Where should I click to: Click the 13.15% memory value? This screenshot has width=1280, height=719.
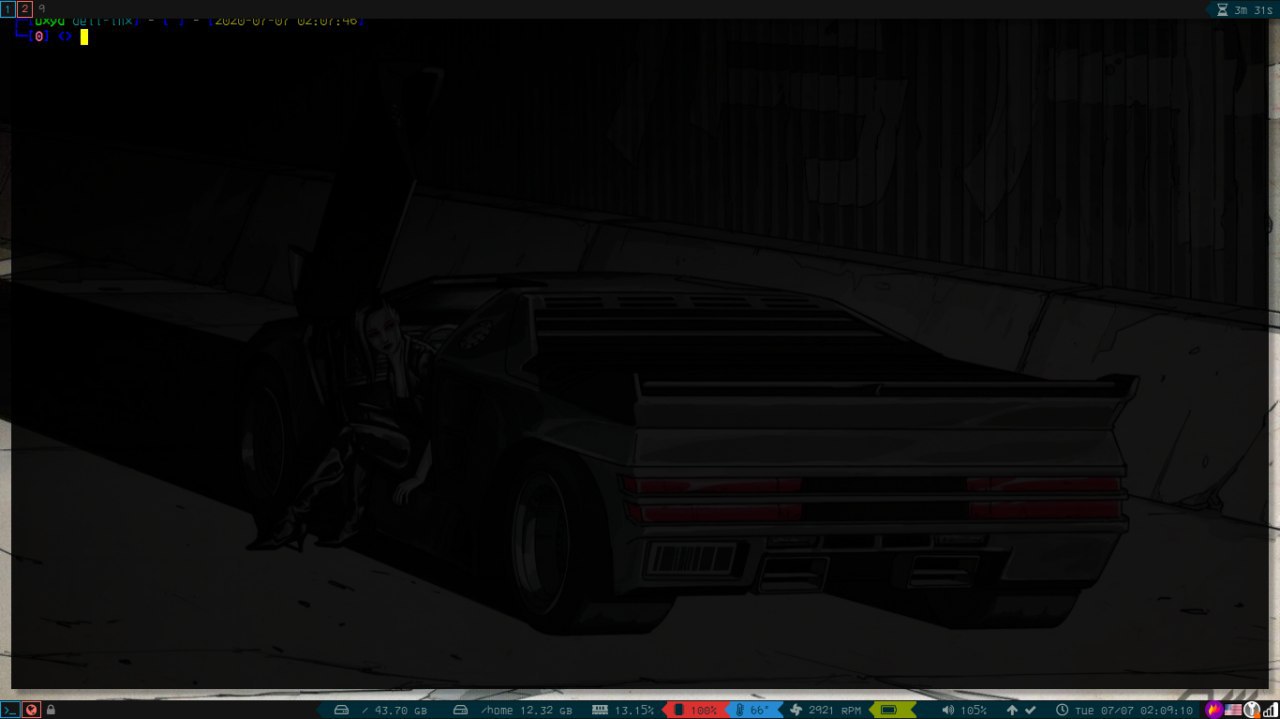coord(634,711)
